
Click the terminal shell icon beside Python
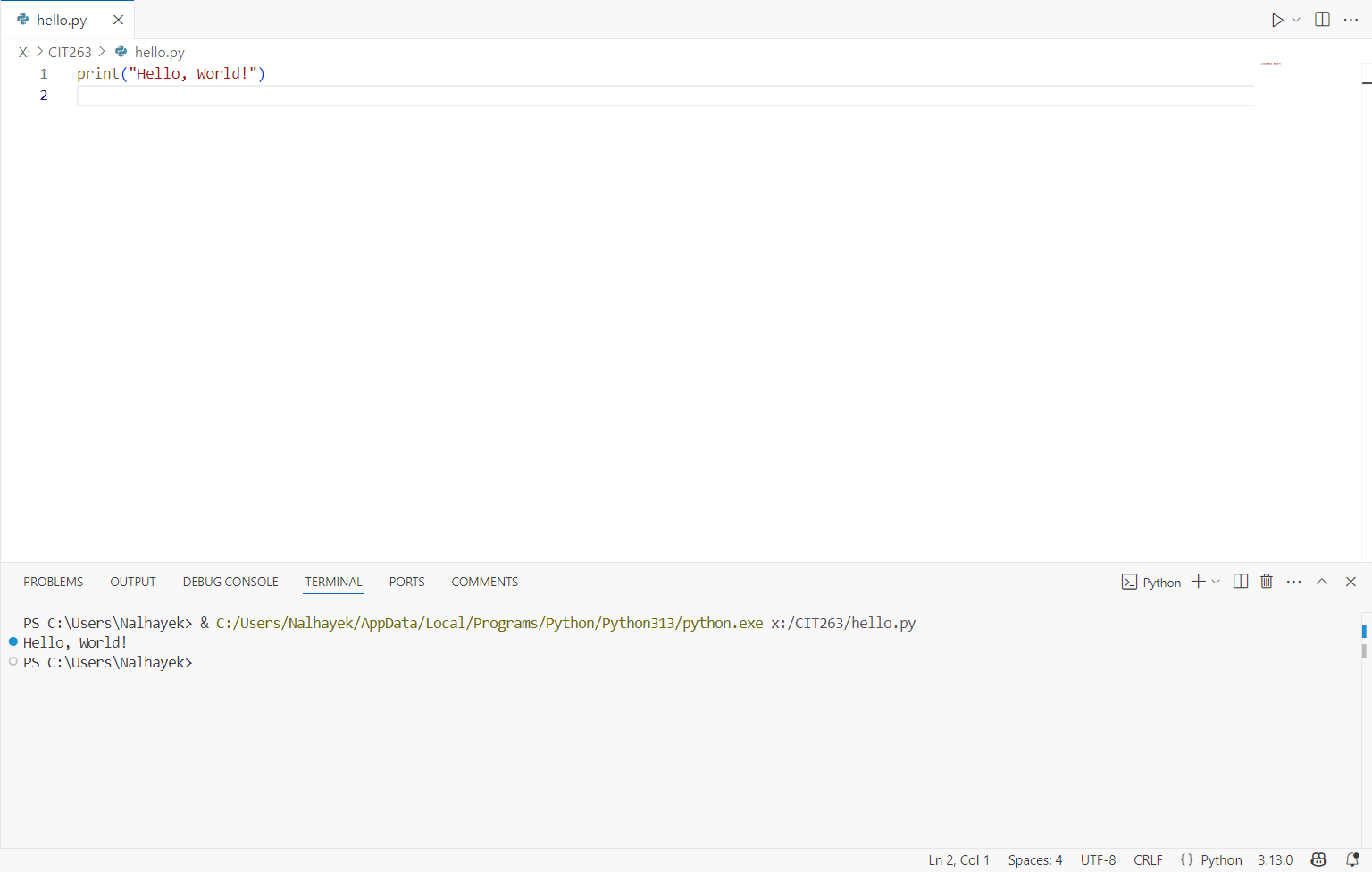1129,583
